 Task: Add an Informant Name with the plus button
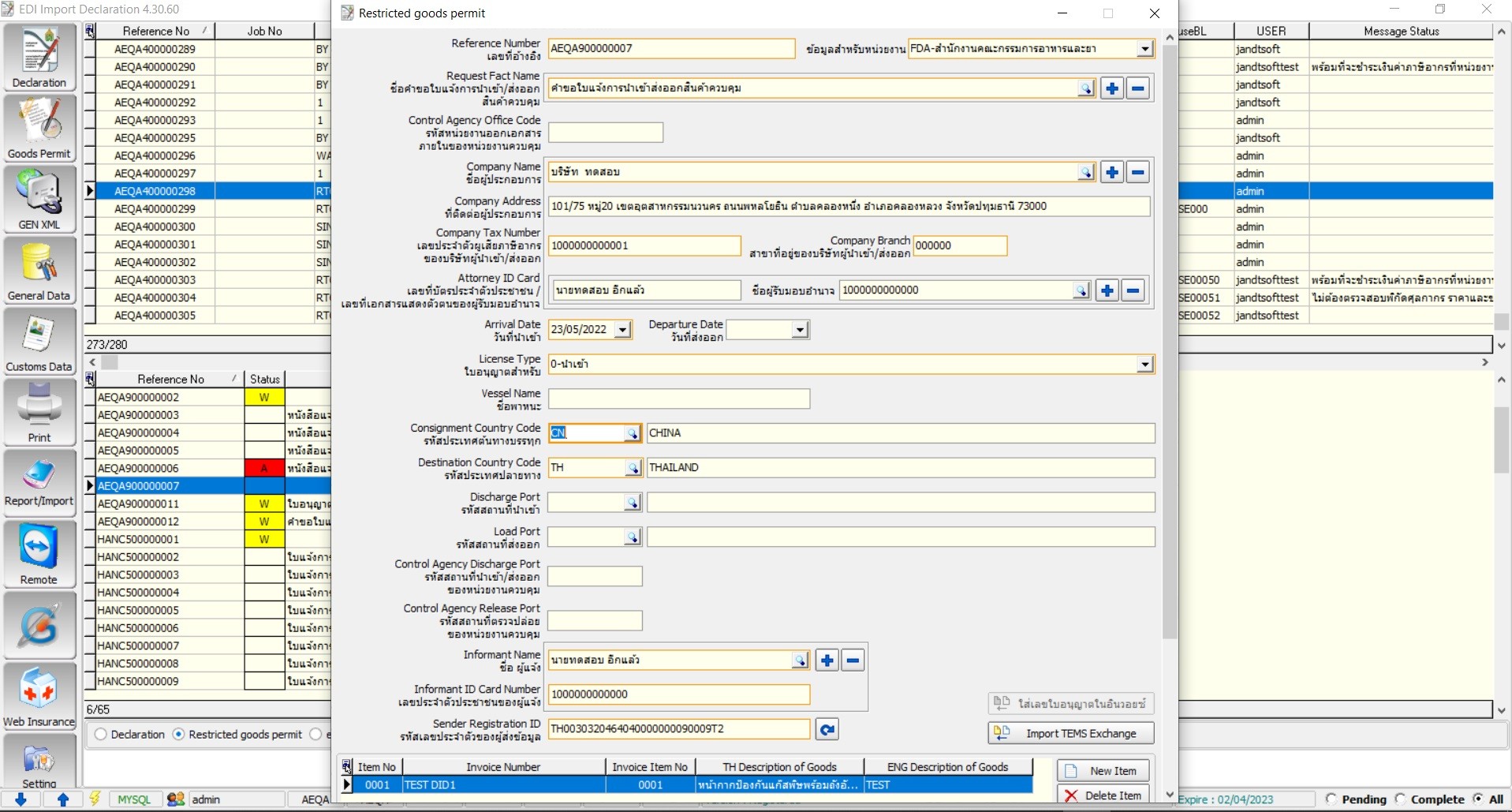827,660
